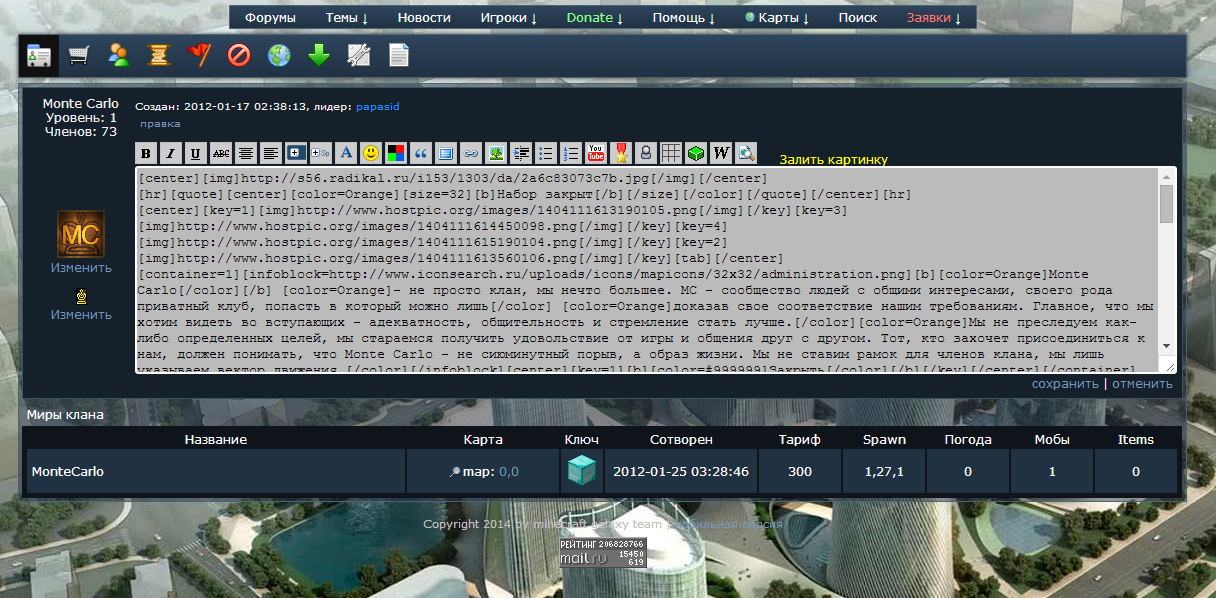
Task: Open the red flag icon tab
Action: point(199,55)
